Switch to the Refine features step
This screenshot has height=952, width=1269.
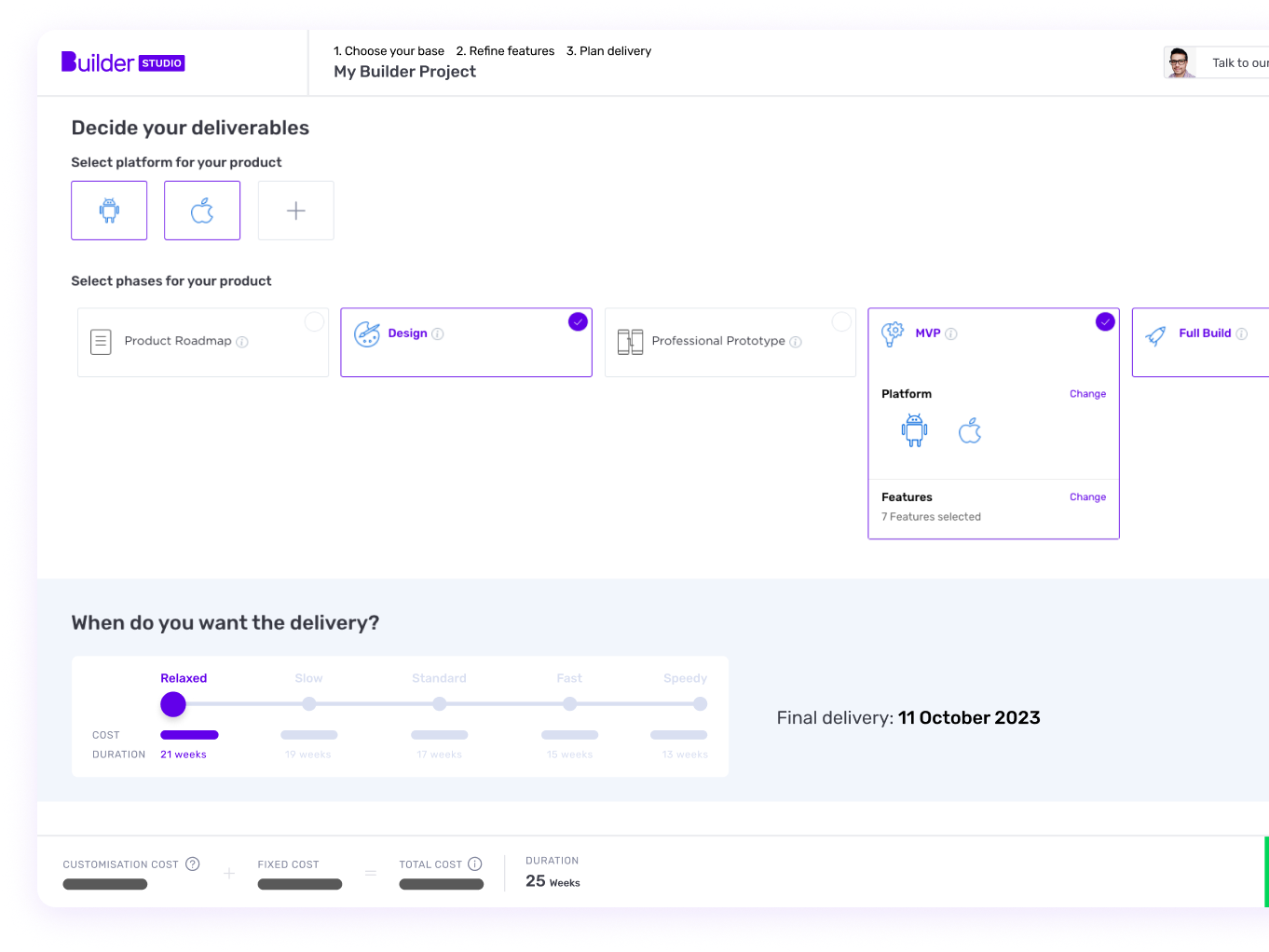click(x=505, y=50)
